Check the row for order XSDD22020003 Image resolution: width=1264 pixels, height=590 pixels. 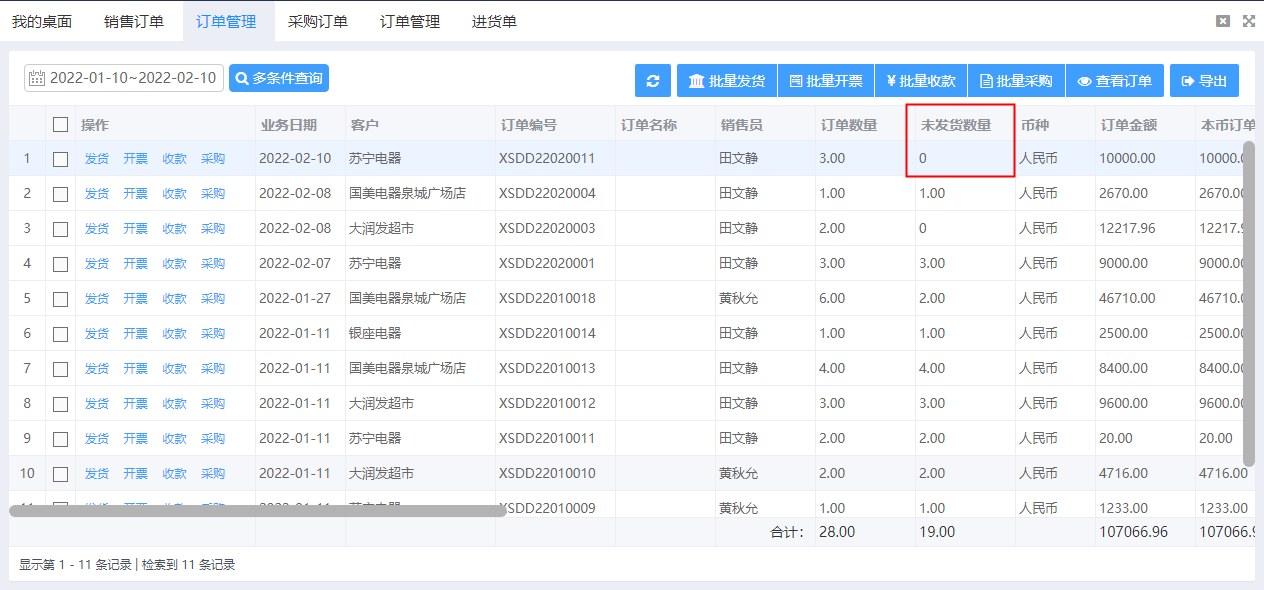click(x=61, y=229)
